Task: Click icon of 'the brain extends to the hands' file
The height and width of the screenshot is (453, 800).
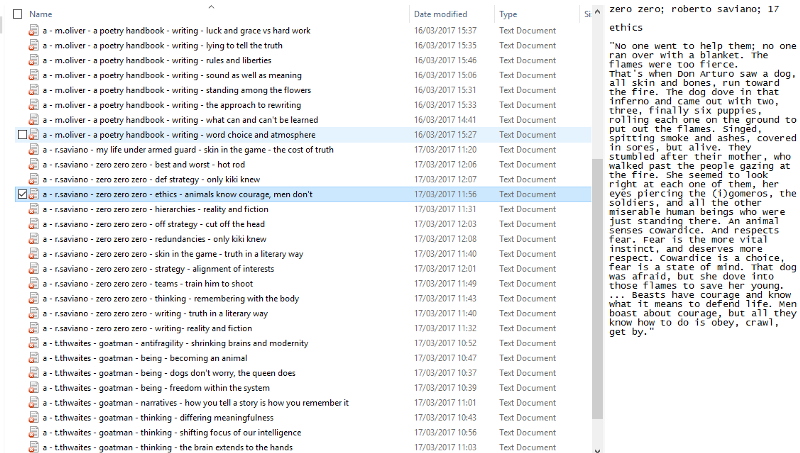Action: (35, 447)
